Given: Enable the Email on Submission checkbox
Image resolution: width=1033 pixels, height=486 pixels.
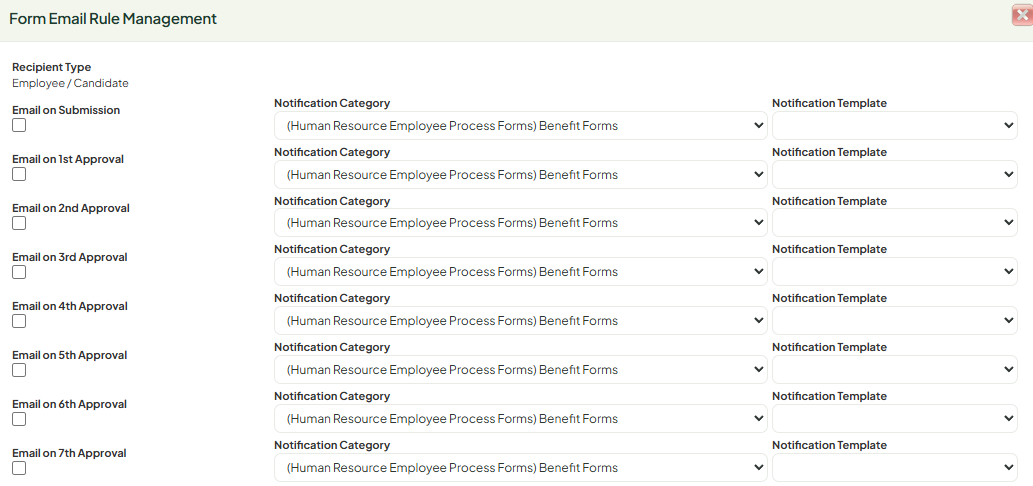Looking at the screenshot, I should [x=19, y=125].
